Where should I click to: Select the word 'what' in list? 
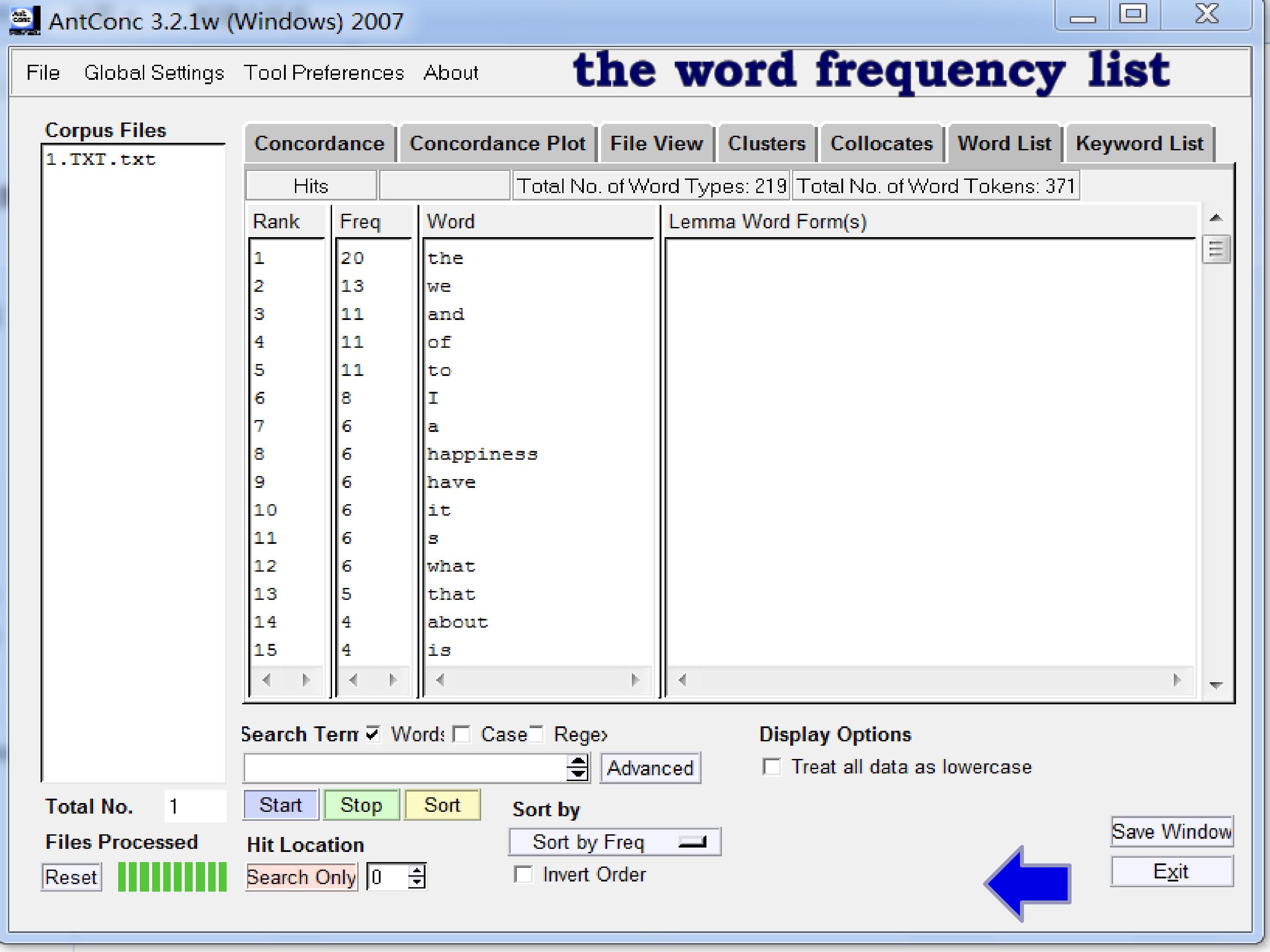pos(451,566)
